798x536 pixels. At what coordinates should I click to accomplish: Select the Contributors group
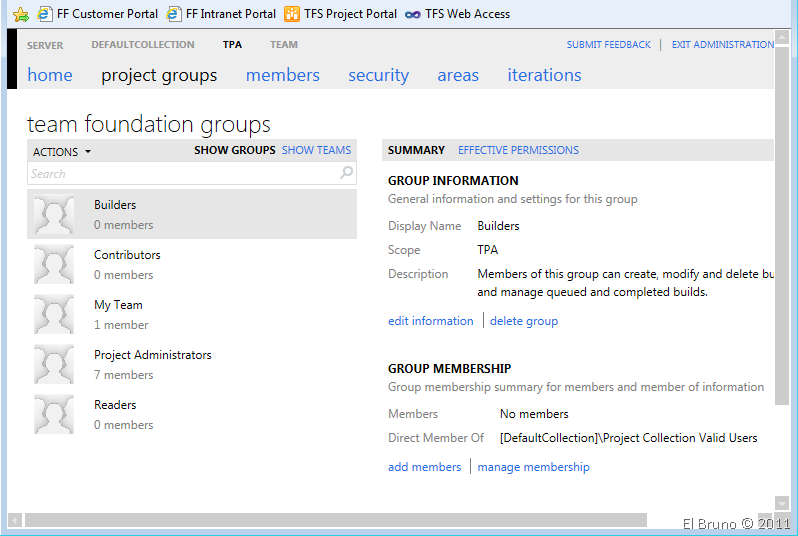click(127, 255)
